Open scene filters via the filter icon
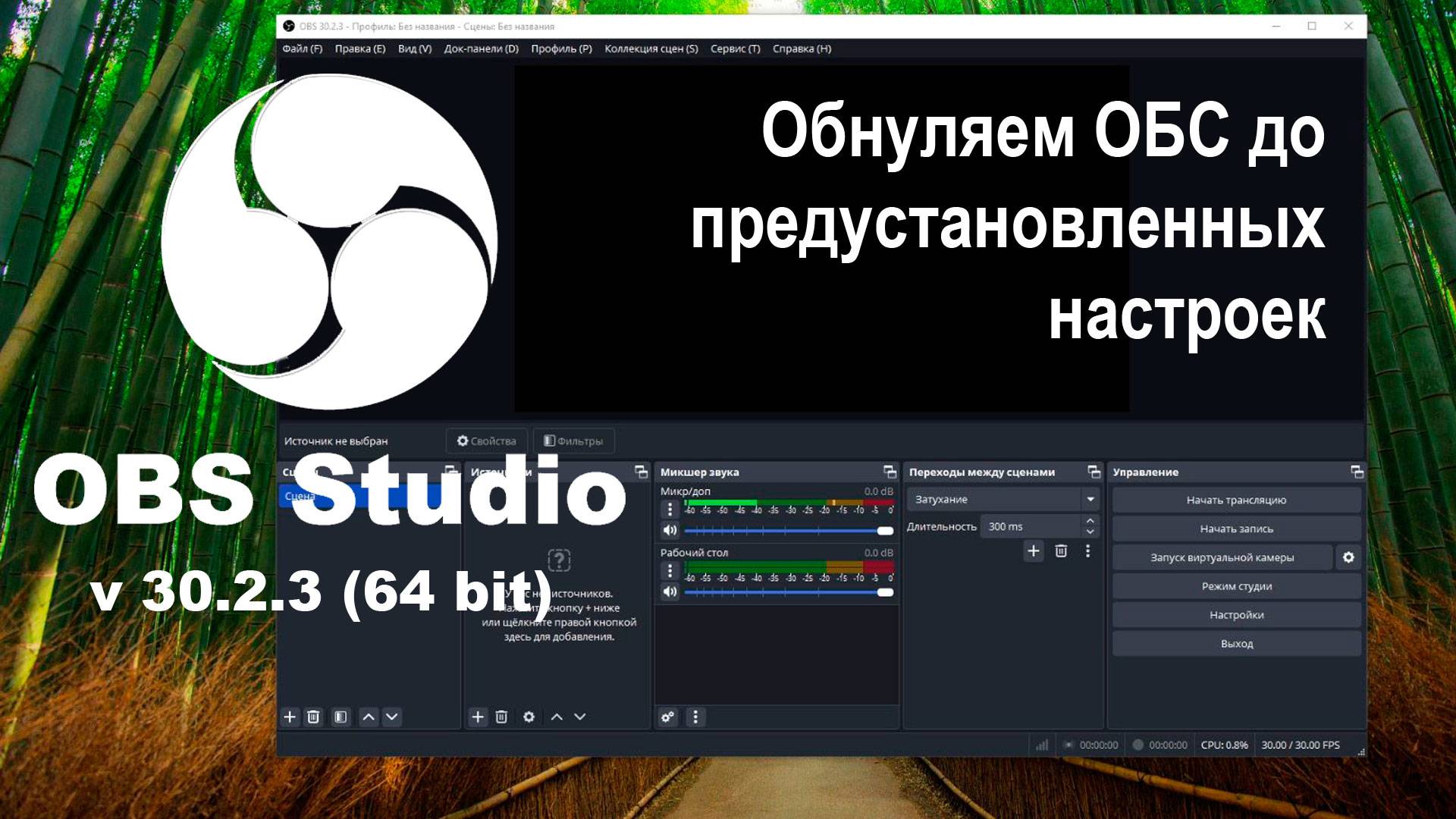Viewport: 1456px width, 819px height. coord(340,716)
